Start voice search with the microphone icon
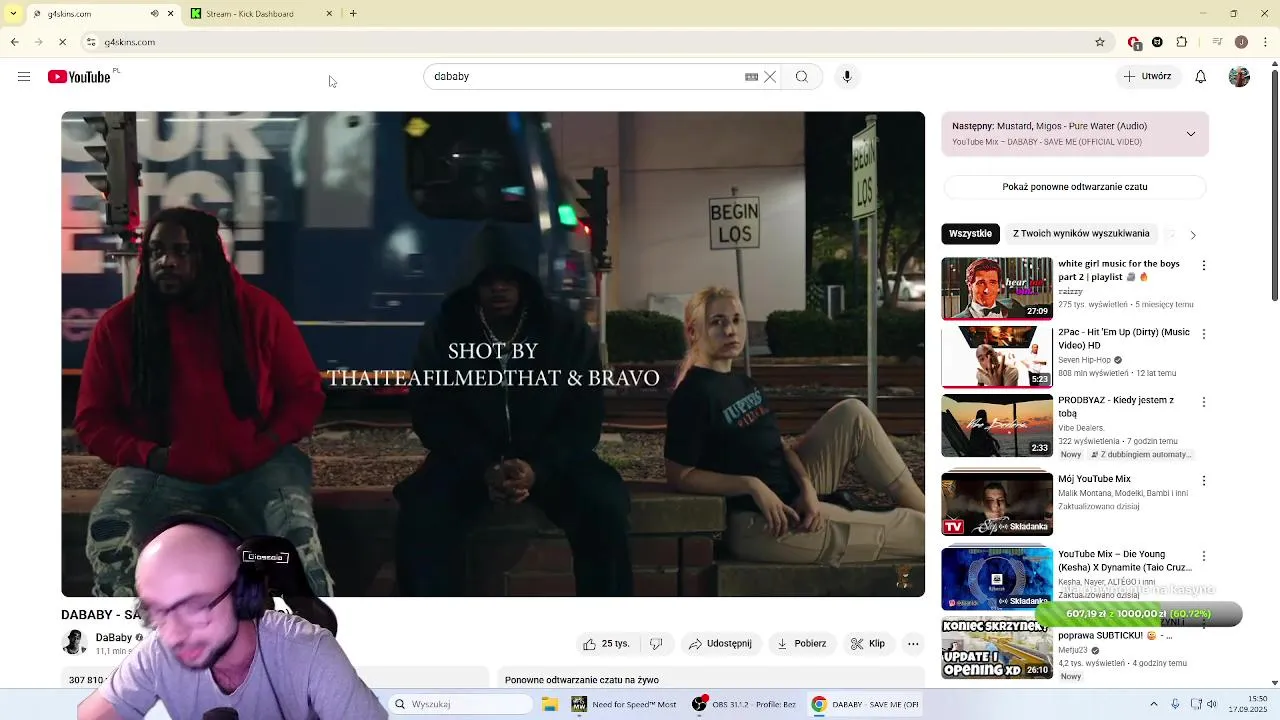Viewport: 1280px width, 720px height. [x=847, y=77]
